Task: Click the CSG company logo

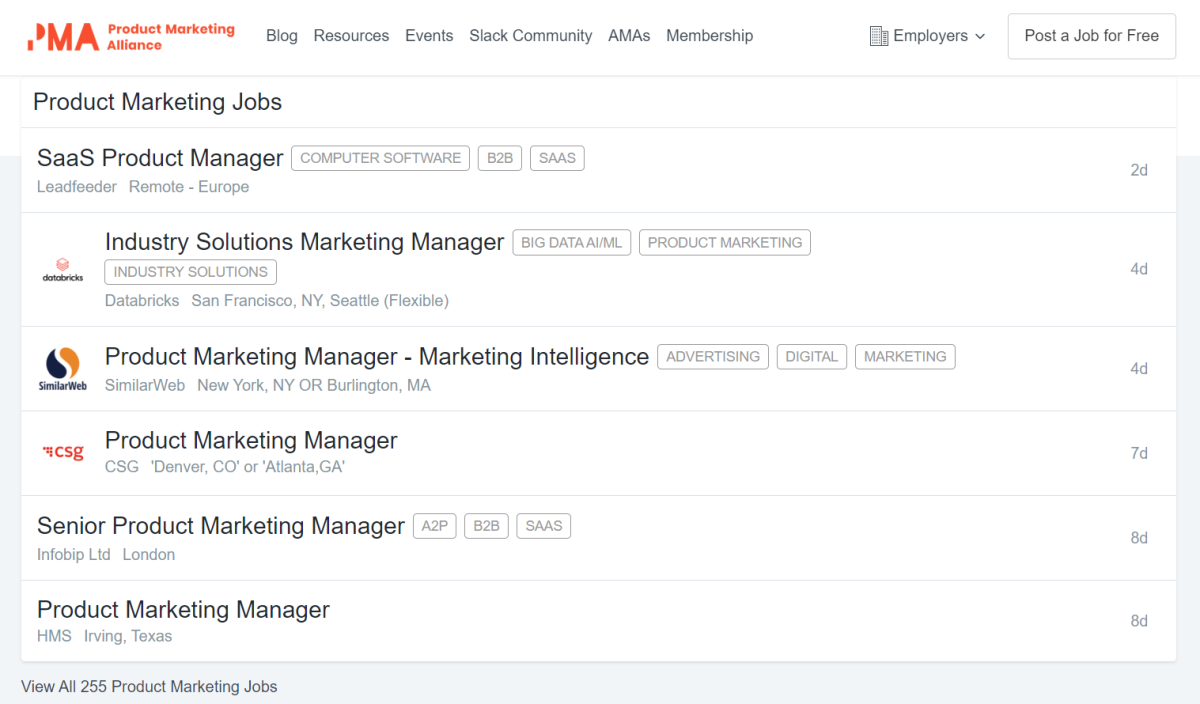Action: coord(63,453)
